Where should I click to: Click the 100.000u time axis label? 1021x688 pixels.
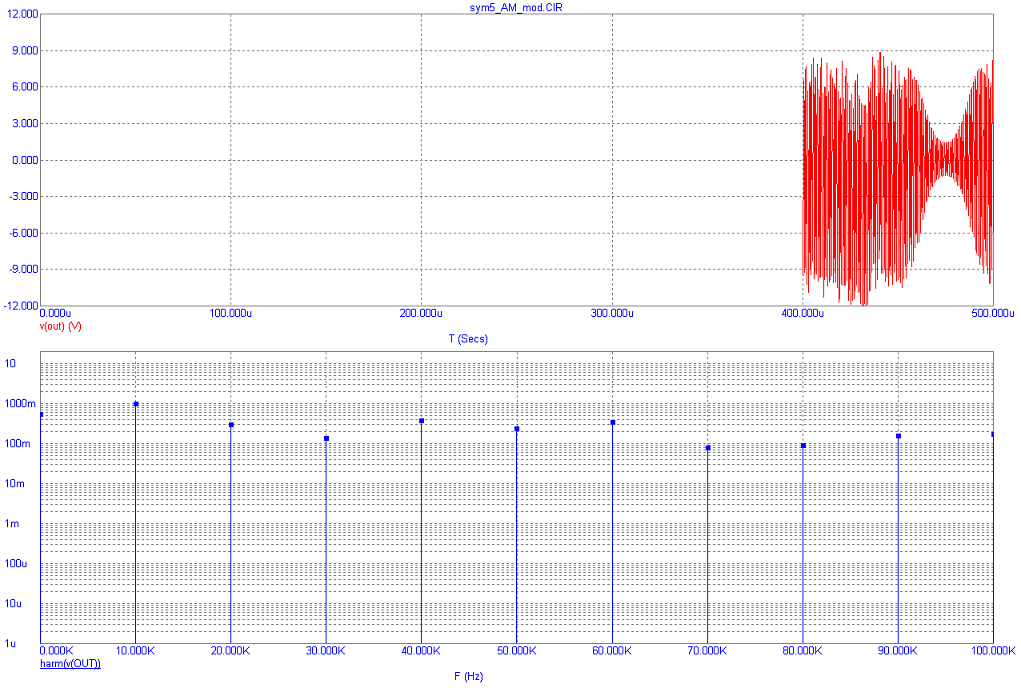point(231,313)
